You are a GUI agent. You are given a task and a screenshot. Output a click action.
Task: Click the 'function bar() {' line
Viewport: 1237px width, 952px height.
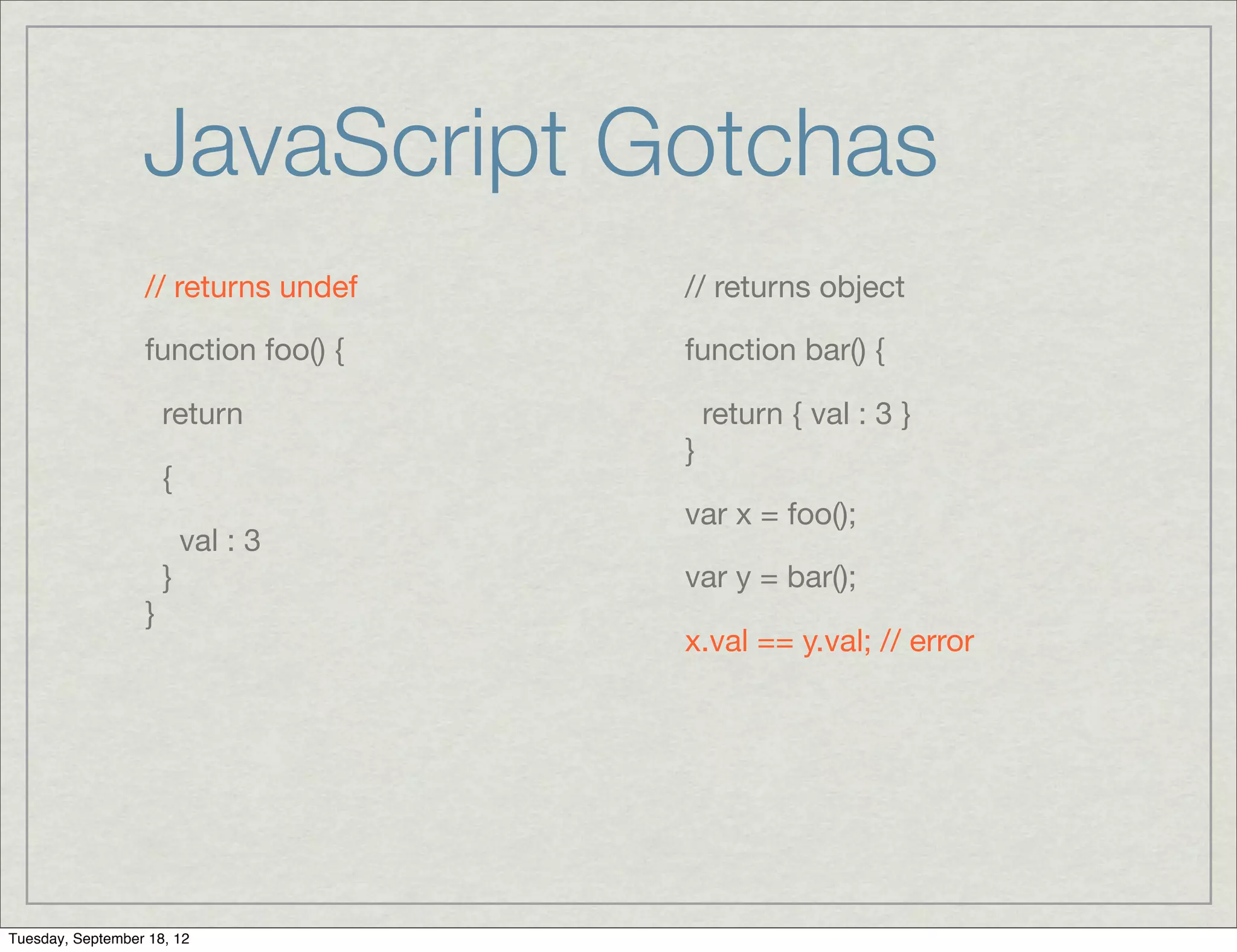tap(785, 350)
